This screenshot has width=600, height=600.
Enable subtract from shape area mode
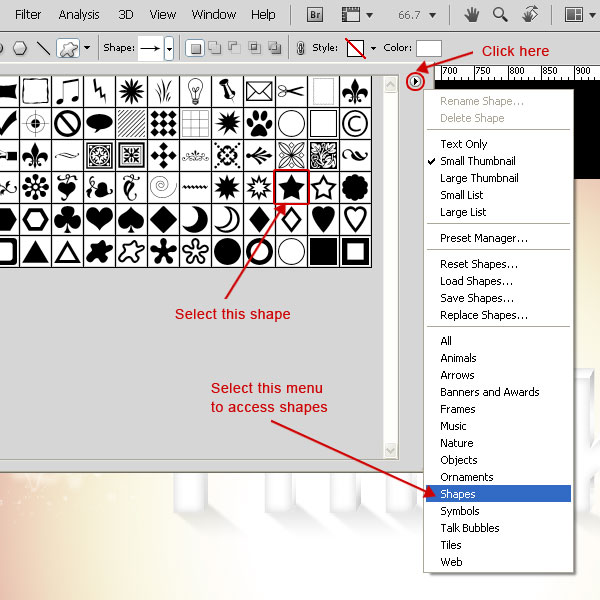[234, 48]
